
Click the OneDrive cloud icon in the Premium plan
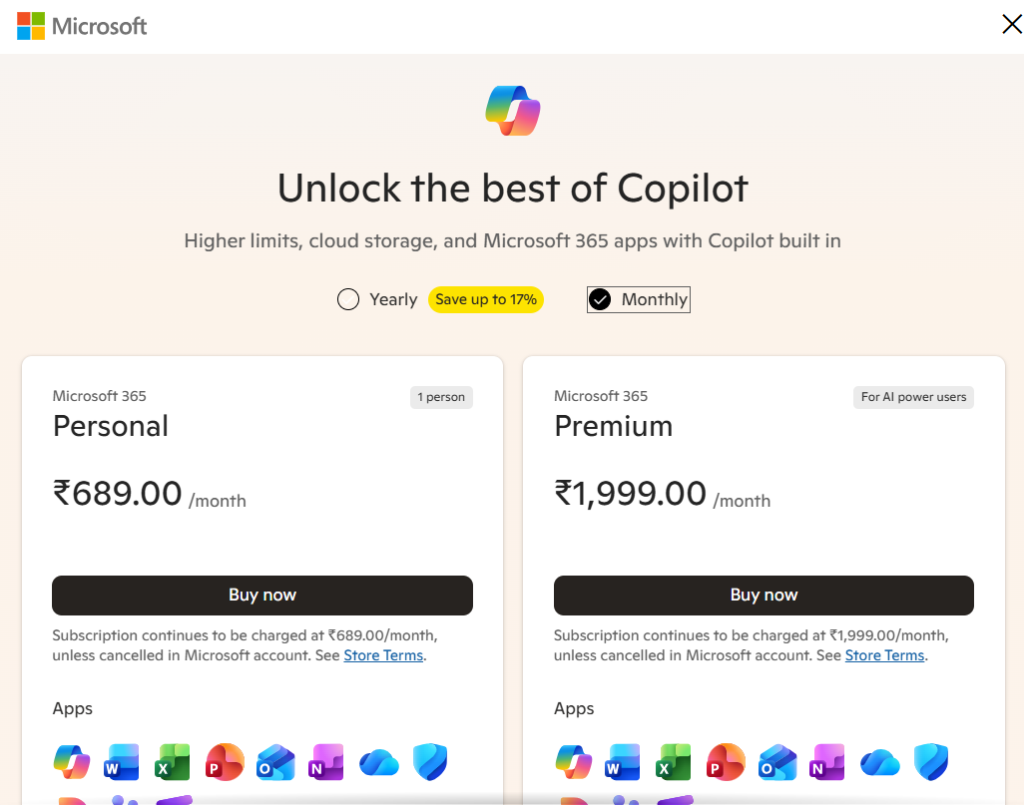coord(880,762)
